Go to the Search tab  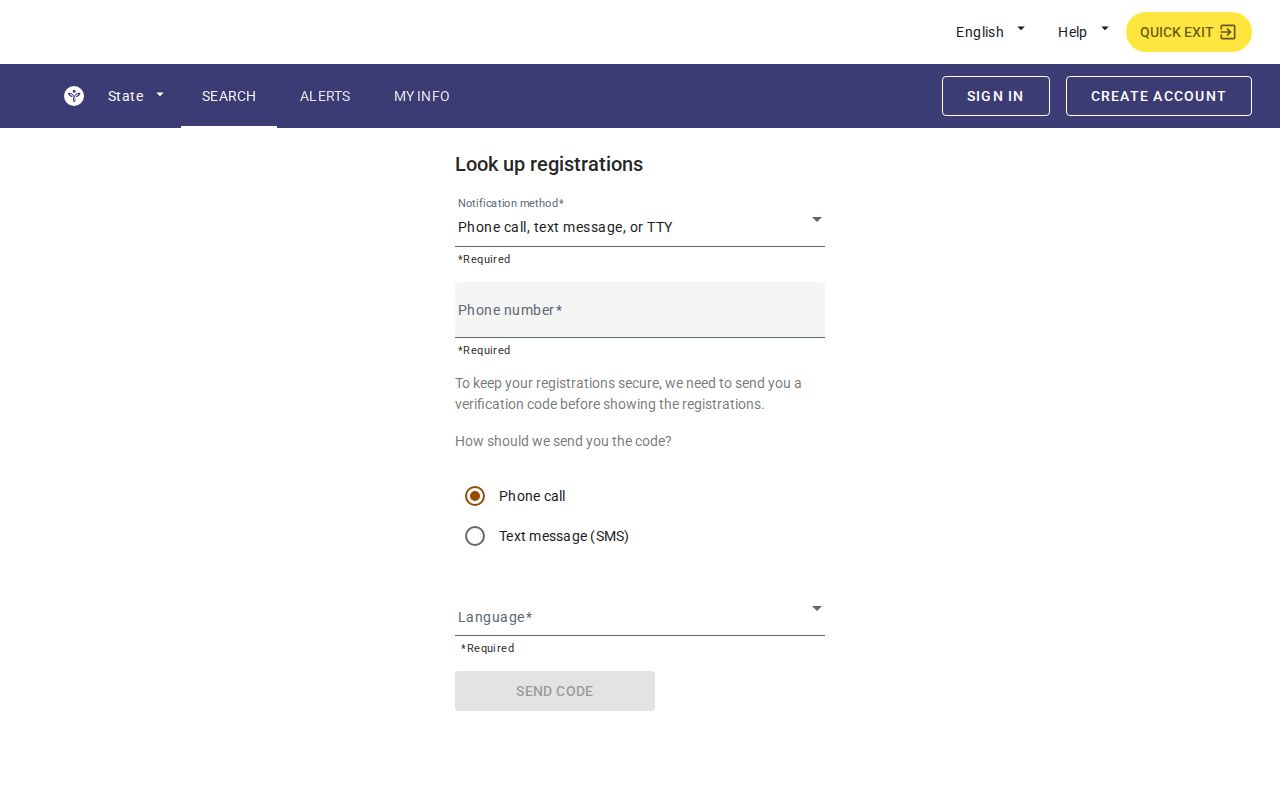click(x=229, y=96)
